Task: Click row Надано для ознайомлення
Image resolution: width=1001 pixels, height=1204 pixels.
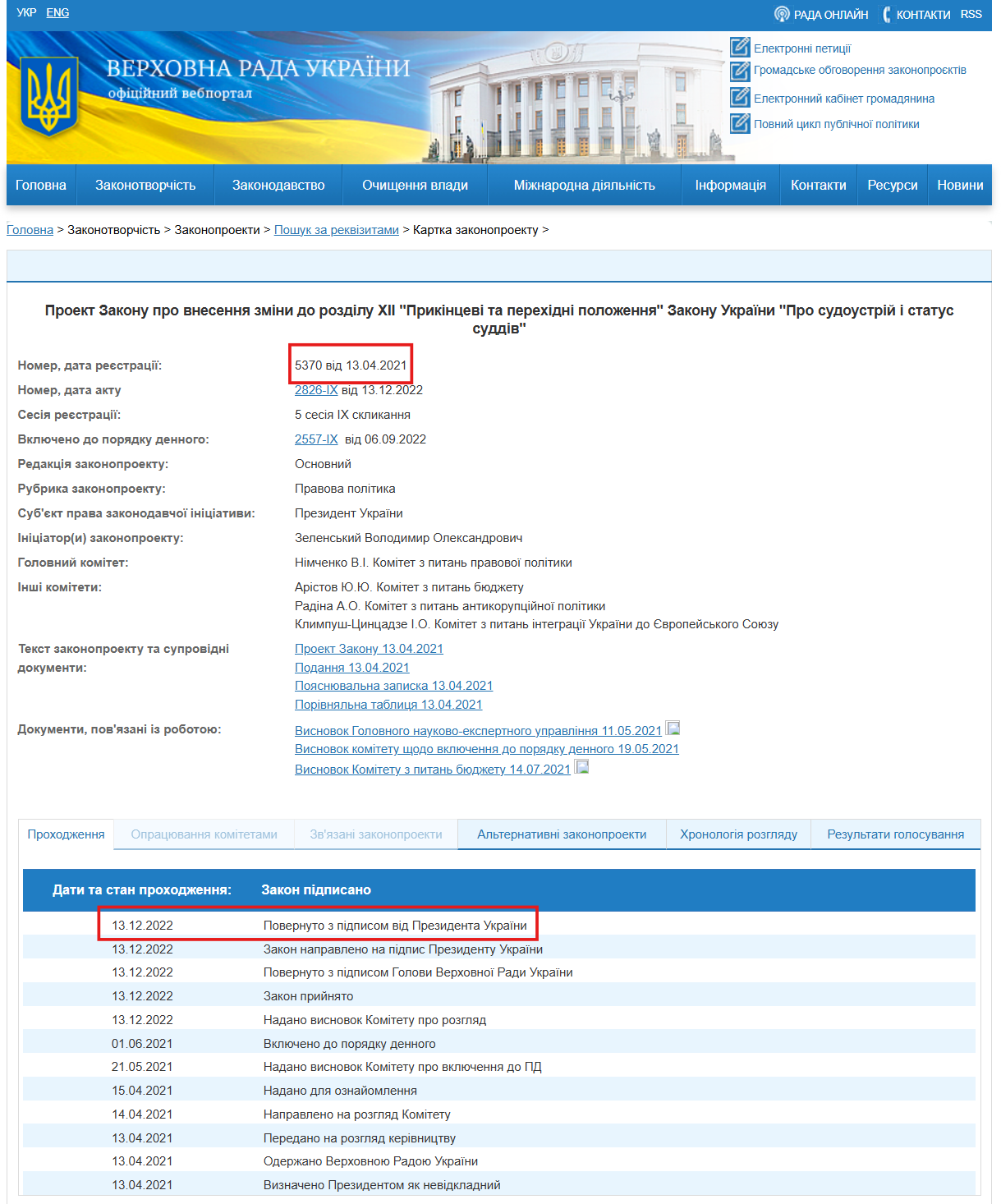Action: coord(499,1090)
